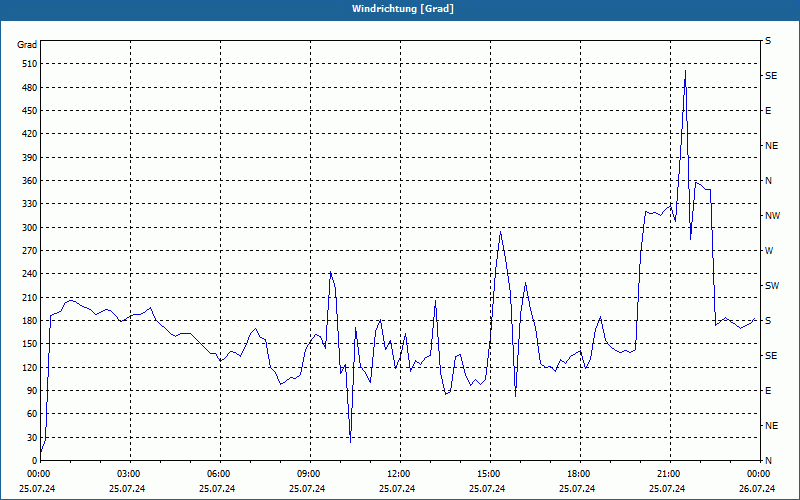Select the '270' y-axis value
Viewport: 800px width, 500px height.
tap(31, 251)
